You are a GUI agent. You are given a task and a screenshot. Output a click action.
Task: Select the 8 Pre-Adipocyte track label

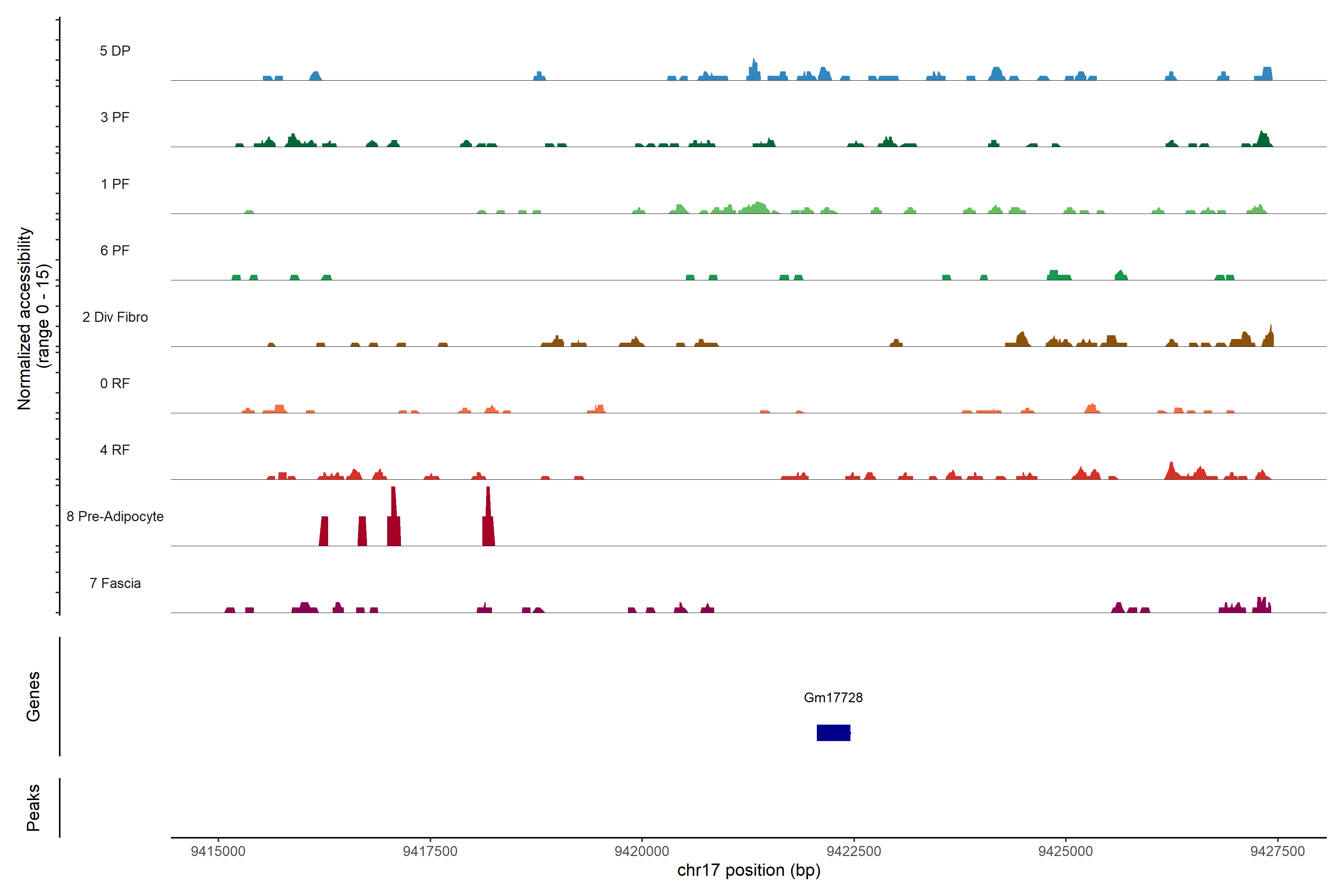(115, 517)
